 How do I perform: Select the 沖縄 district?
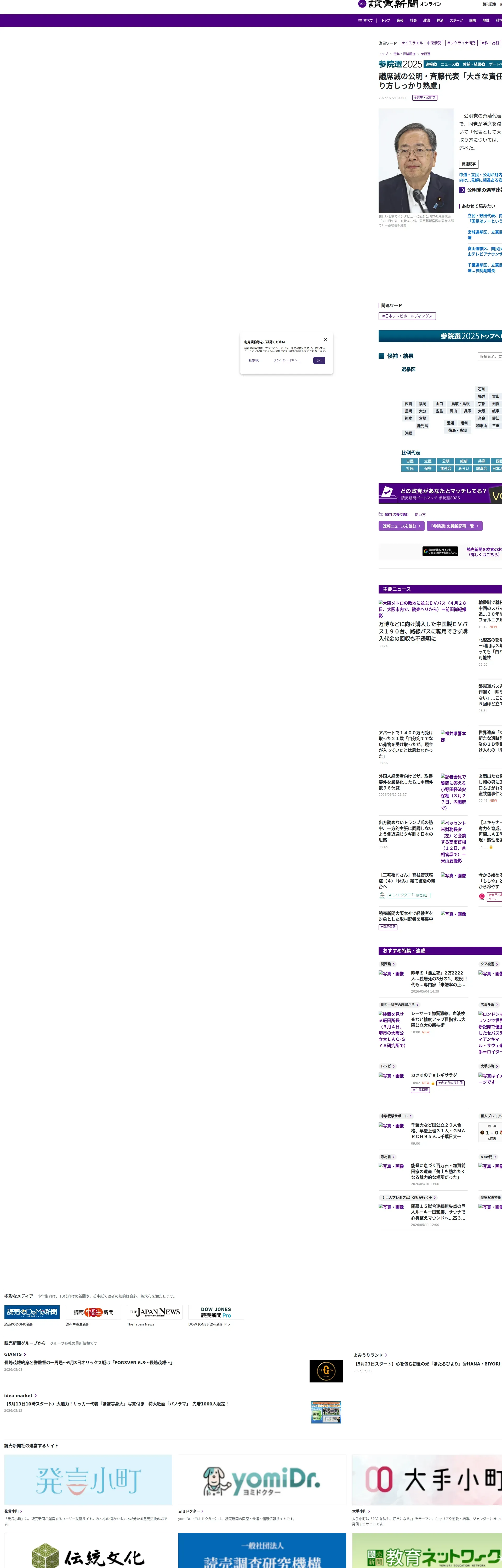408,433
